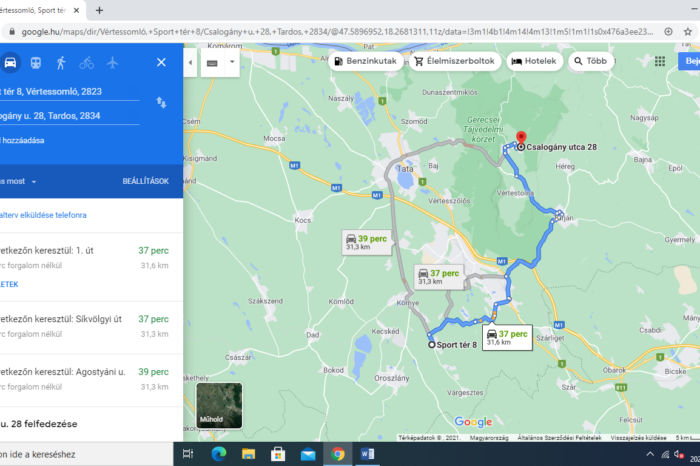Click Visszajelzés küldése link
700x466 pixels.
click(638, 438)
